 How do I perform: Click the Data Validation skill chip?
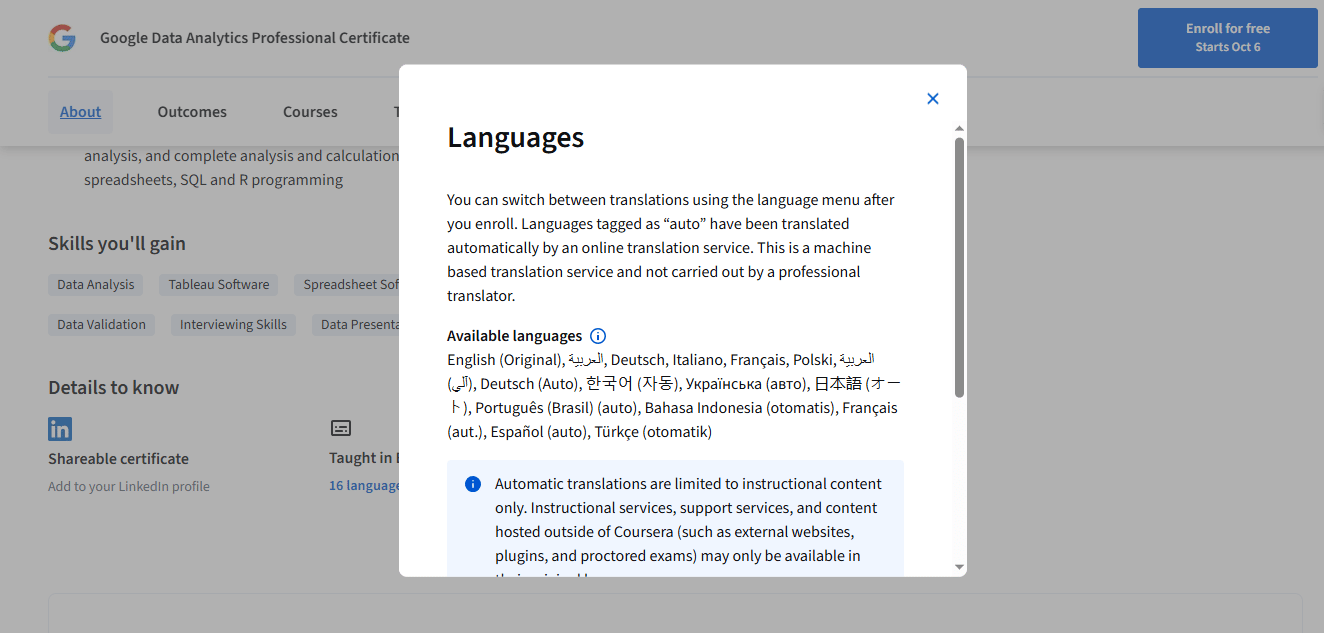(101, 325)
